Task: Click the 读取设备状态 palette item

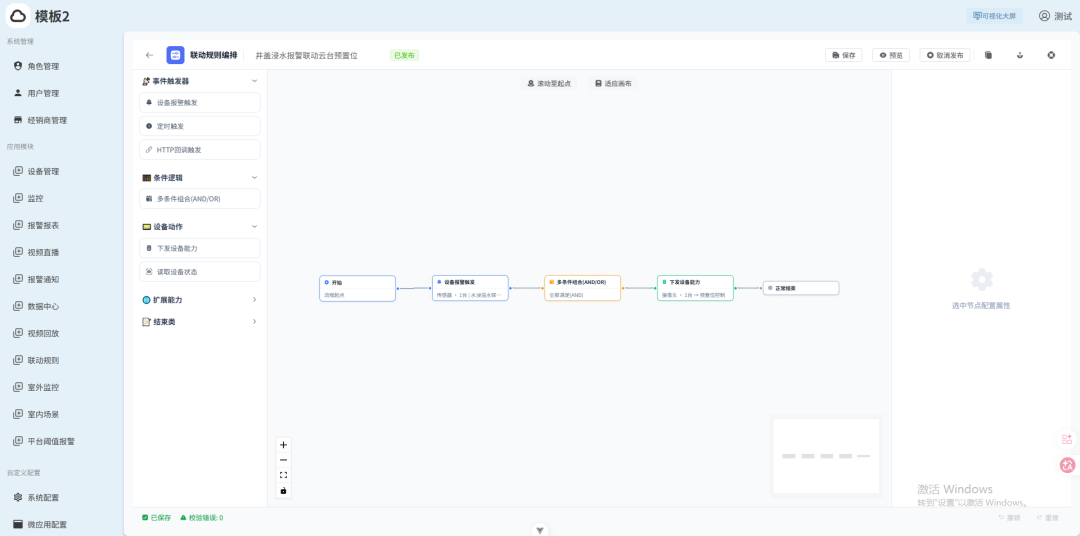Action: [x=200, y=271]
